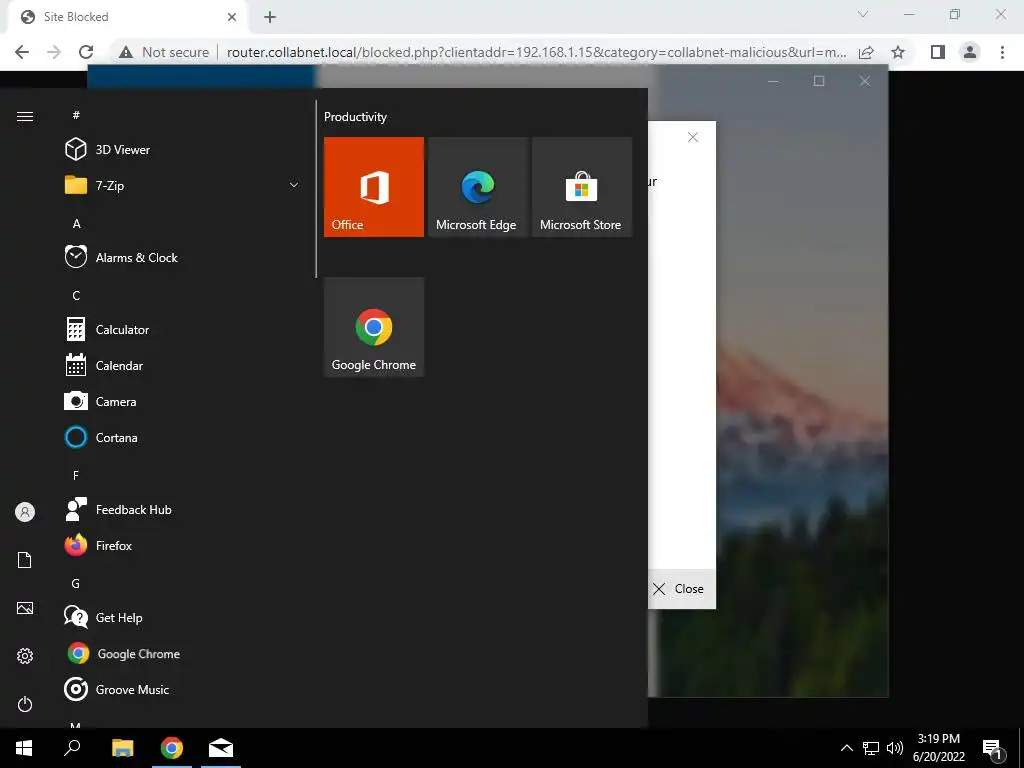The height and width of the screenshot is (768, 1024).
Task: Show desktop via taskbar far edge
Action: pos(1021,748)
